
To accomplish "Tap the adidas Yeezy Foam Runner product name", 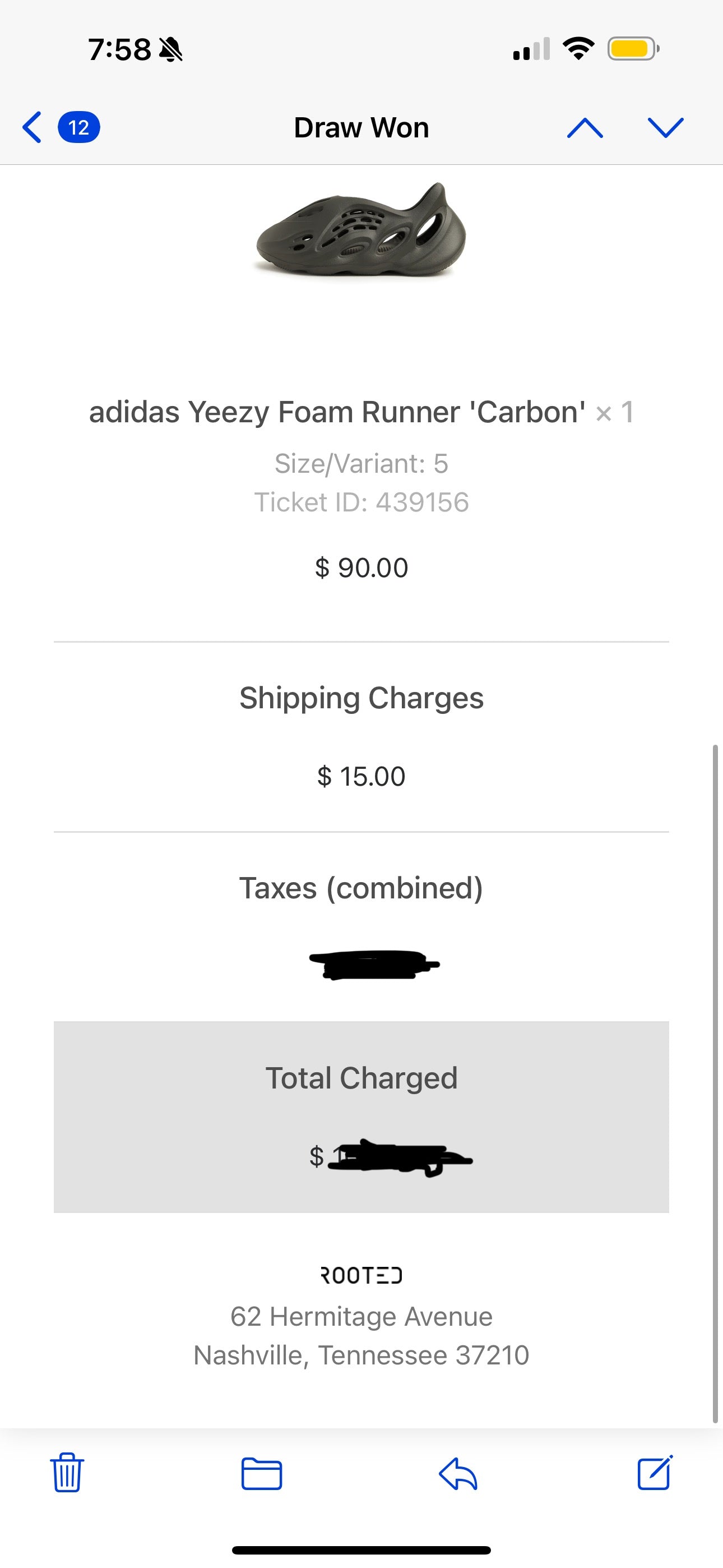I will 337,412.
